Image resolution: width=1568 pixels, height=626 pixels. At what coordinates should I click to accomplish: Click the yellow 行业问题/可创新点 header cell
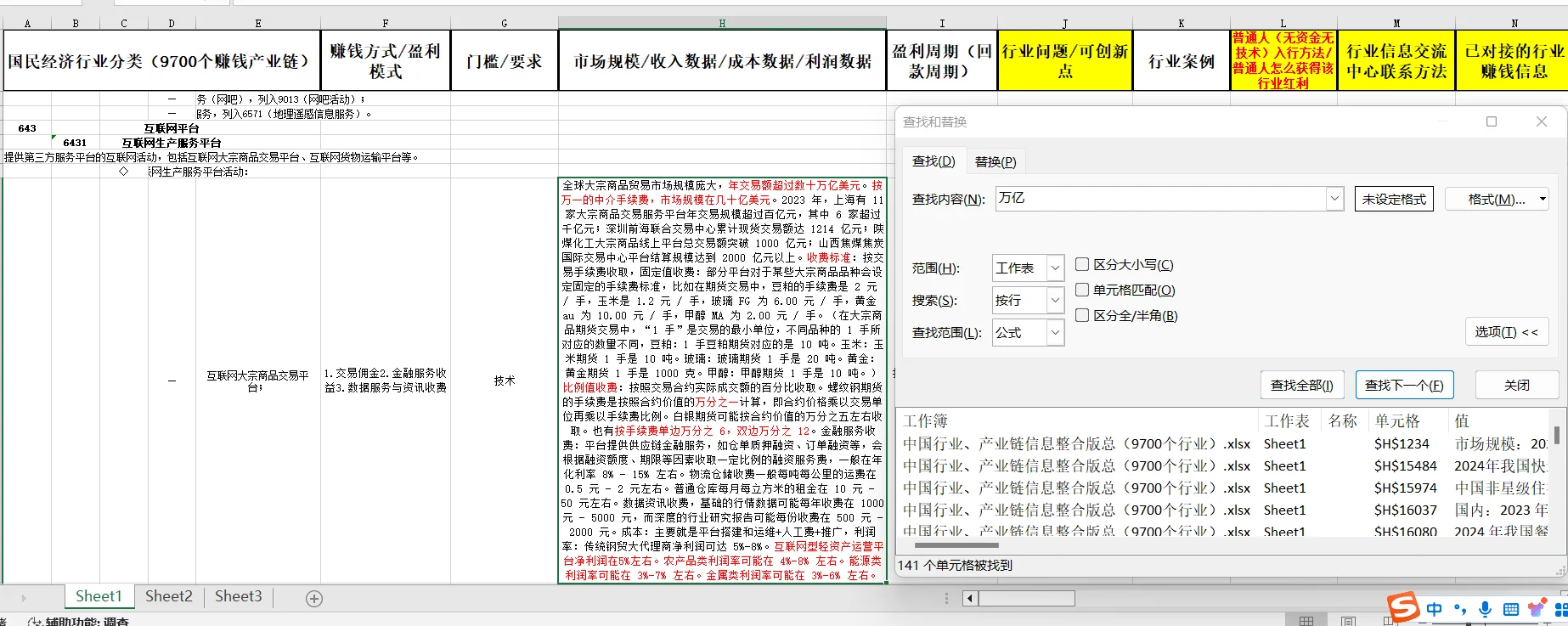(x=1065, y=60)
